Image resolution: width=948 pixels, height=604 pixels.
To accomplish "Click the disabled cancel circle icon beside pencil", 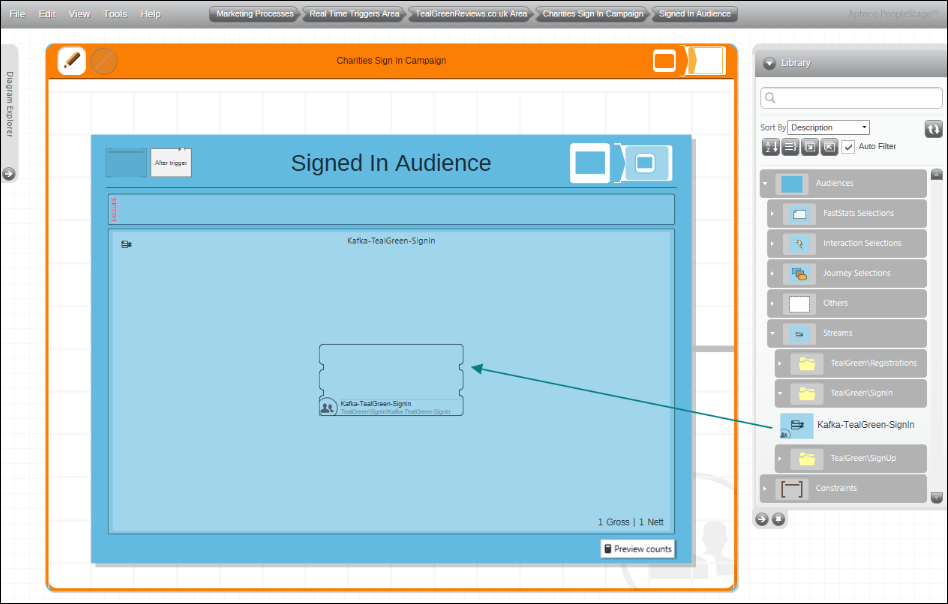I will (x=103, y=61).
